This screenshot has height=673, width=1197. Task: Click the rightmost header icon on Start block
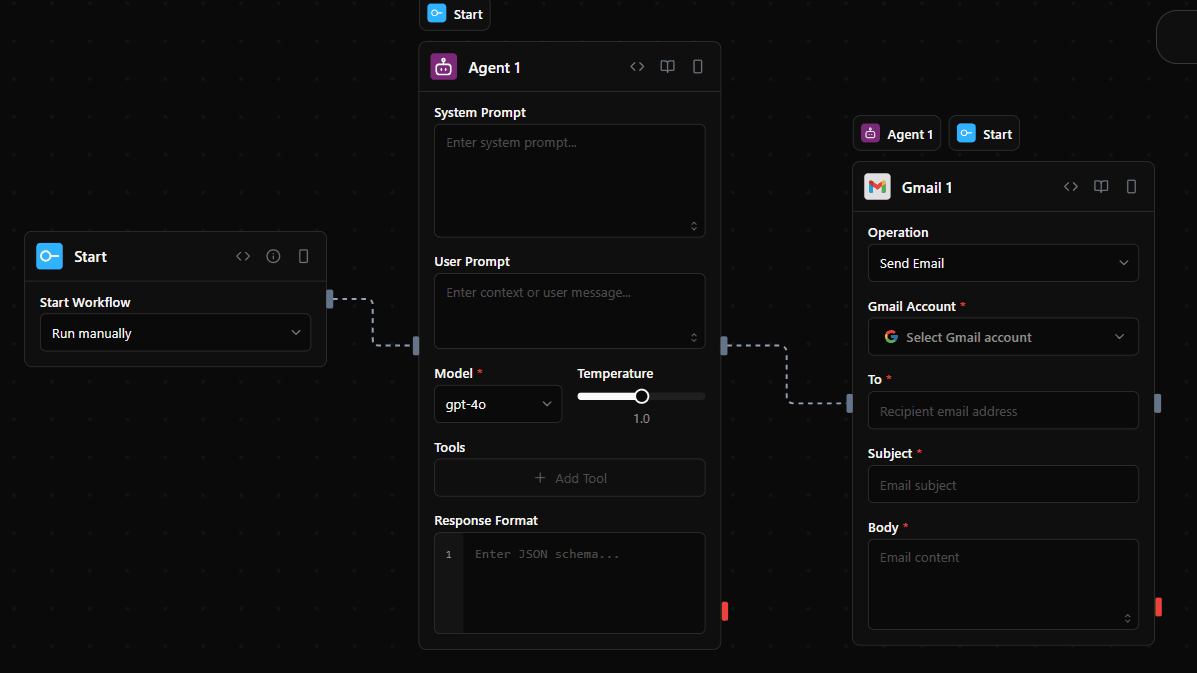click(x=303, y=257)
